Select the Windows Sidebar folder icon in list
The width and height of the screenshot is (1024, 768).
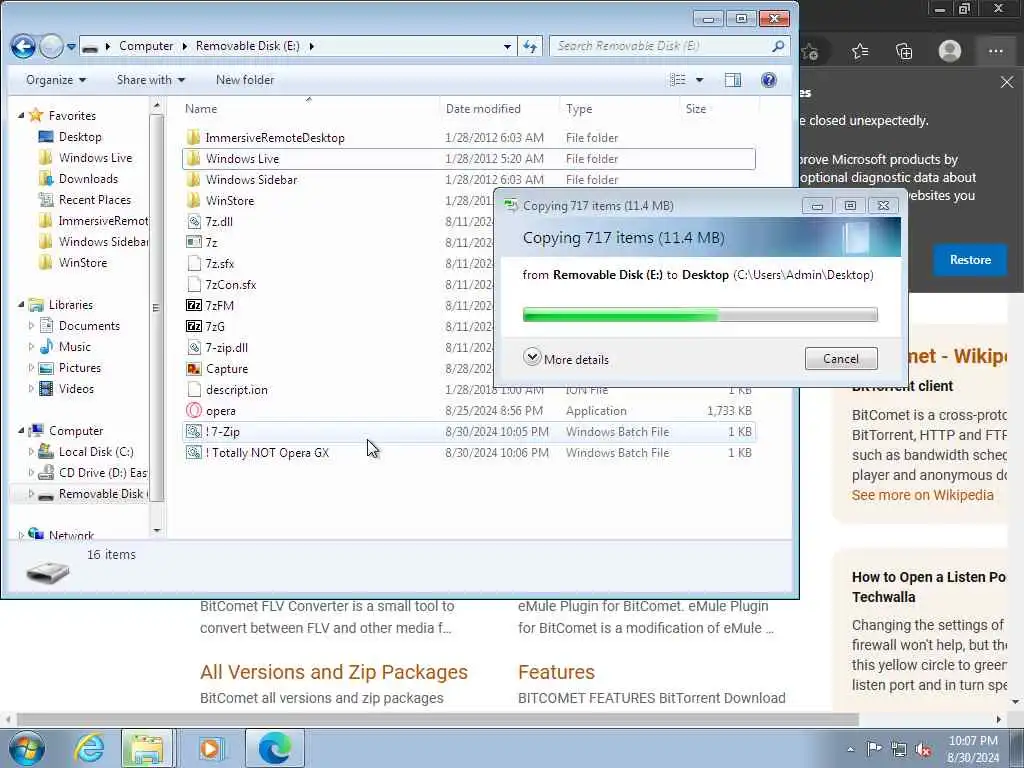pos(193,180)
